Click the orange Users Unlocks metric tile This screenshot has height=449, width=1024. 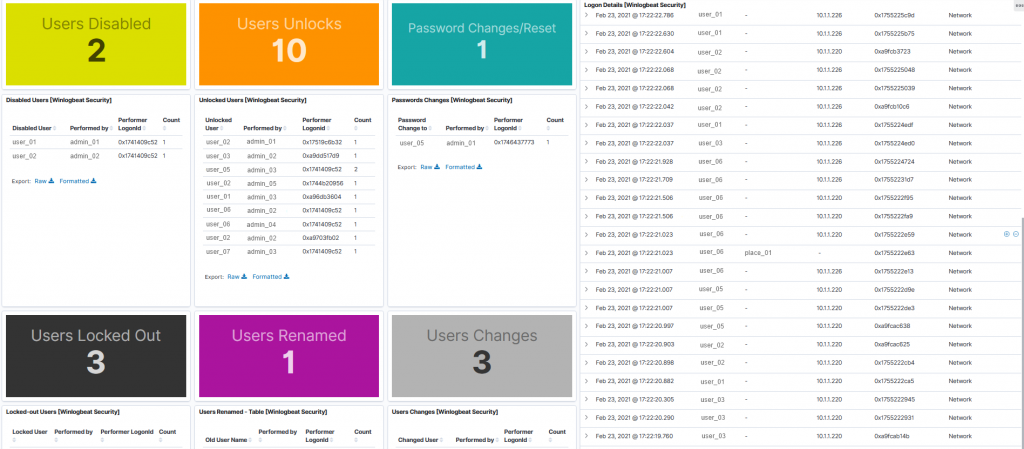pos(289,44)
